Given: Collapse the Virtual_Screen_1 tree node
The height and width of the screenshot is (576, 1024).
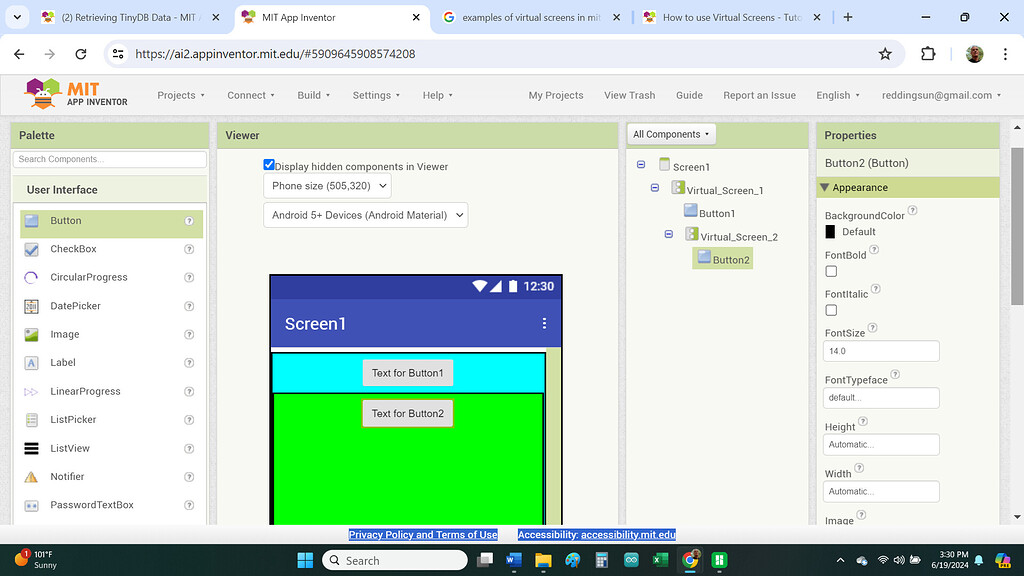Looking at the screenshot, I should (x=654, y=187).
